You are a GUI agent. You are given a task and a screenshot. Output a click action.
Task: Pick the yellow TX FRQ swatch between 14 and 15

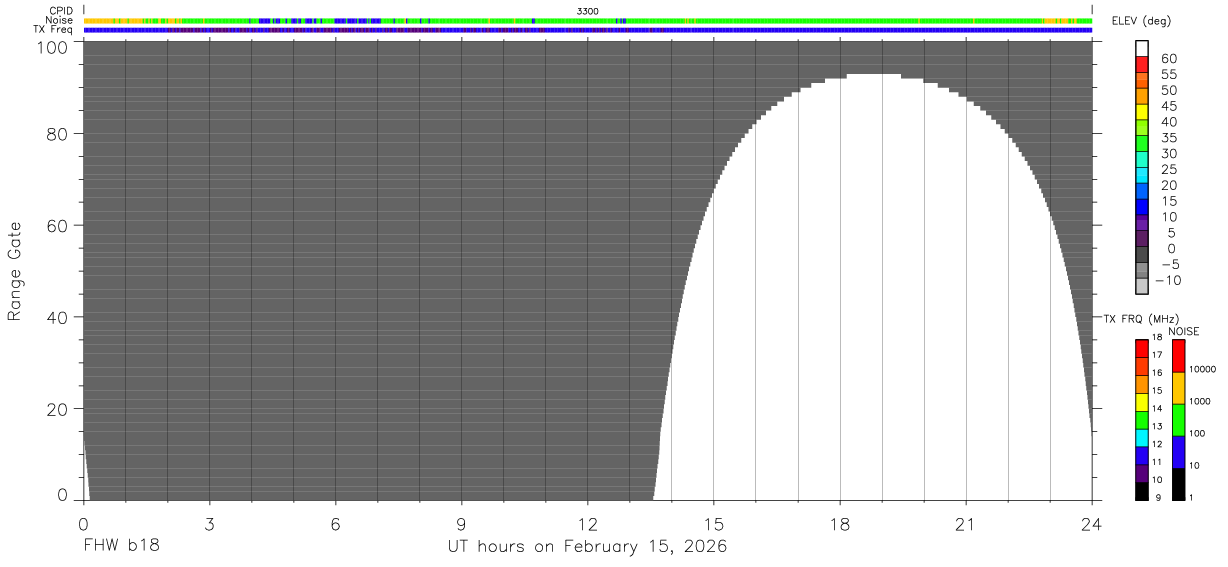1142,402
